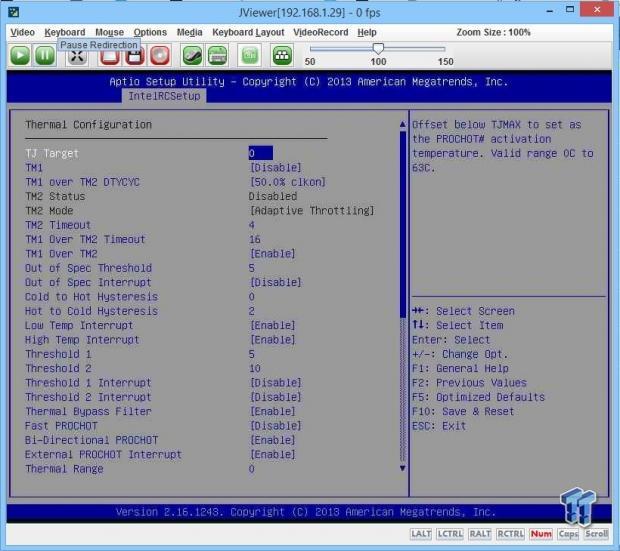Image resolution: width=620 pixels, height=551 pixels.
Task: Open Low Temp Interrupt [Enable] option
Action: point(272,326)
